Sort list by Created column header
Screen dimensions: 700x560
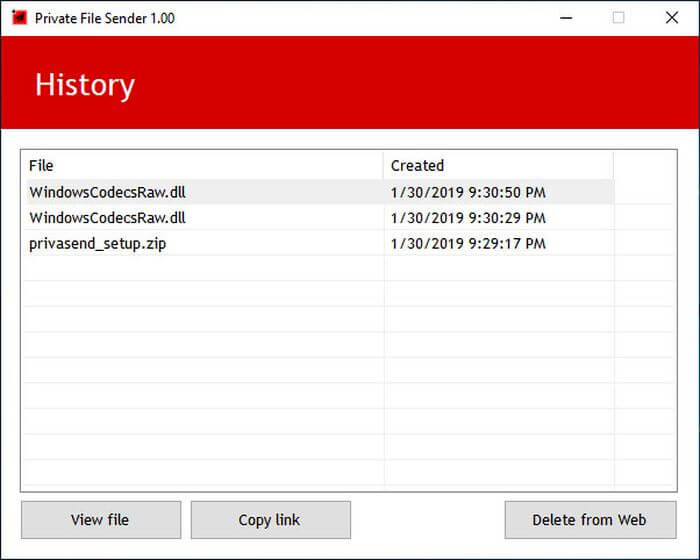tap(498, 166)
